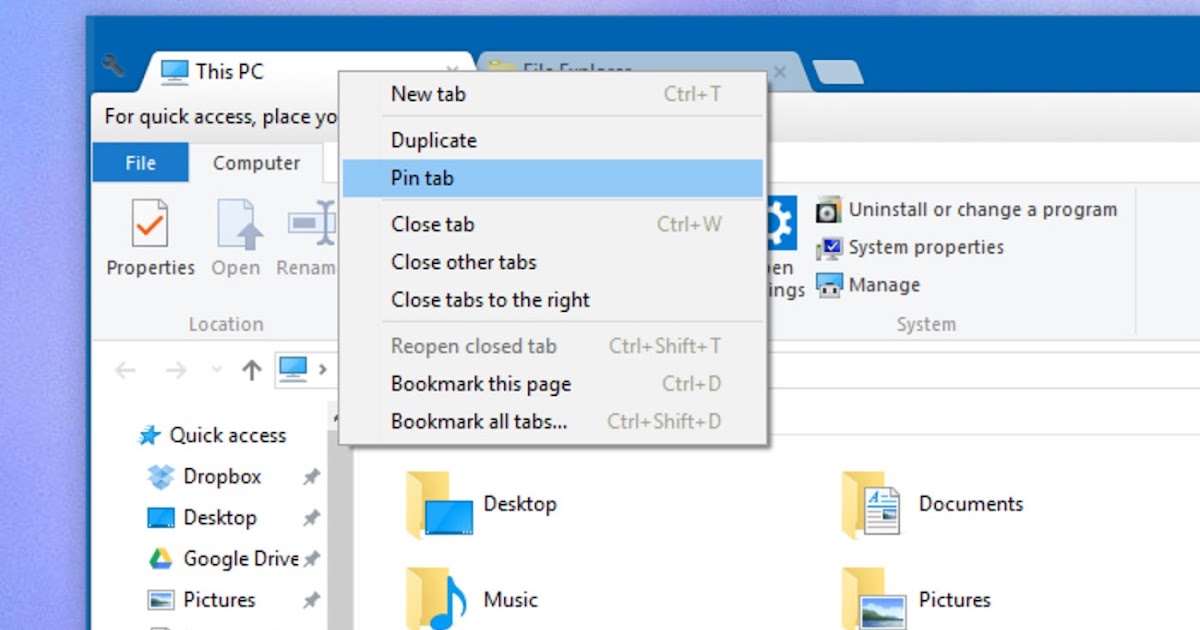Click the Properties icon in the ribbon
Image resolution: width=1200 pixels, height=630 pixels.
(x=149, y=230)
